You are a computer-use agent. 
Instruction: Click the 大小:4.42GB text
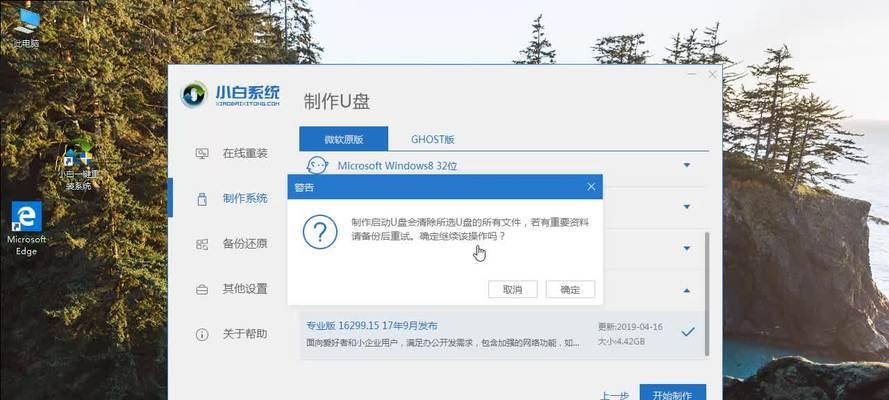tap(621, 342)
